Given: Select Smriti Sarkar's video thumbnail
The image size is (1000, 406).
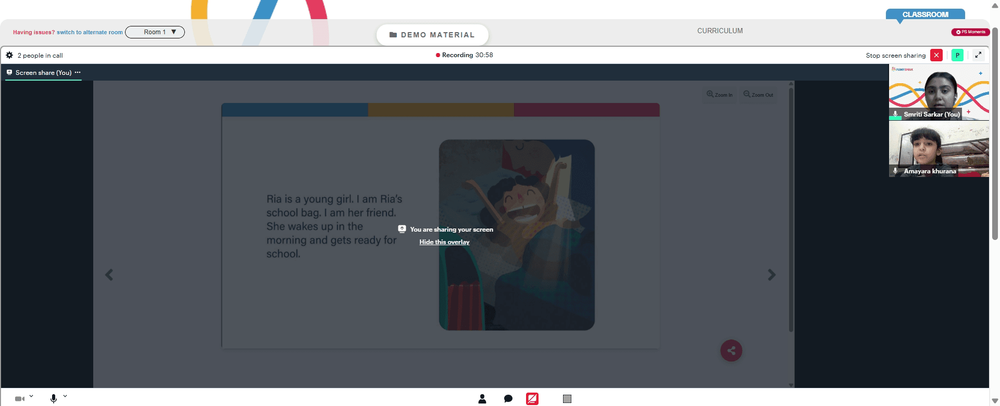Looking at the screenshot, I should pyautogui.click(x=939, y=92).
